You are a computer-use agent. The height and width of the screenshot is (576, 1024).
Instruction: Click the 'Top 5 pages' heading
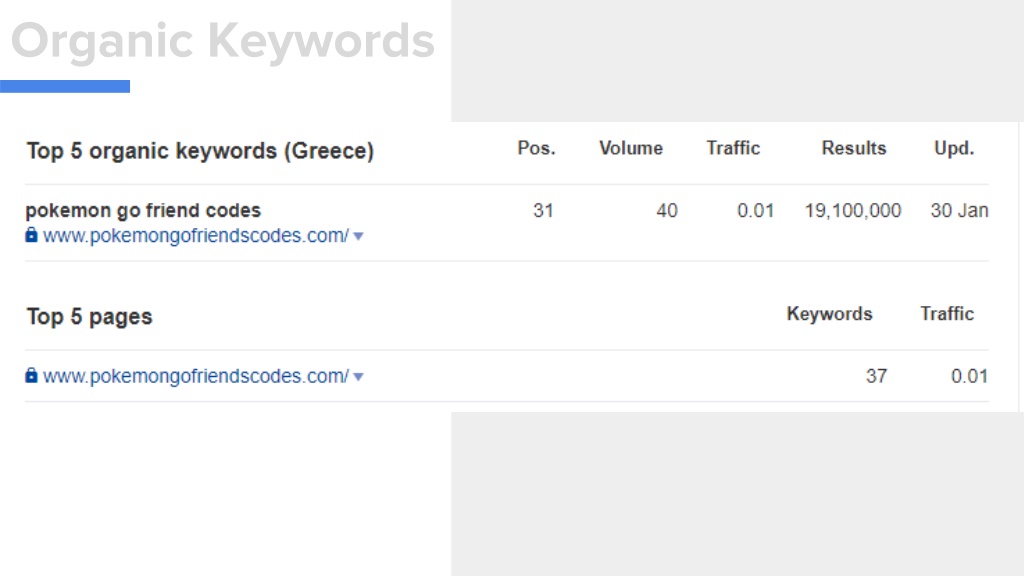coord(89,317)
